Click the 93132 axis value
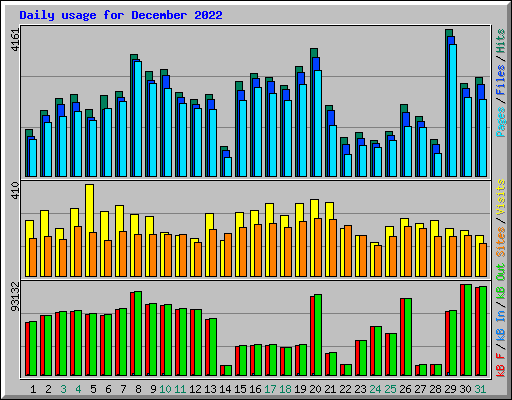 point(15,297)
